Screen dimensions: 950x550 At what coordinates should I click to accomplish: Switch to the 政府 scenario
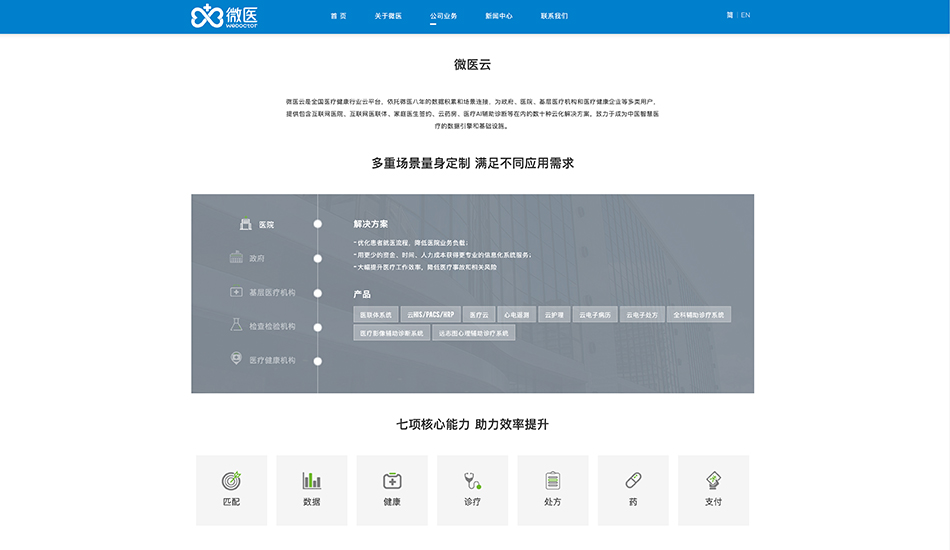(x=256, y=258)
